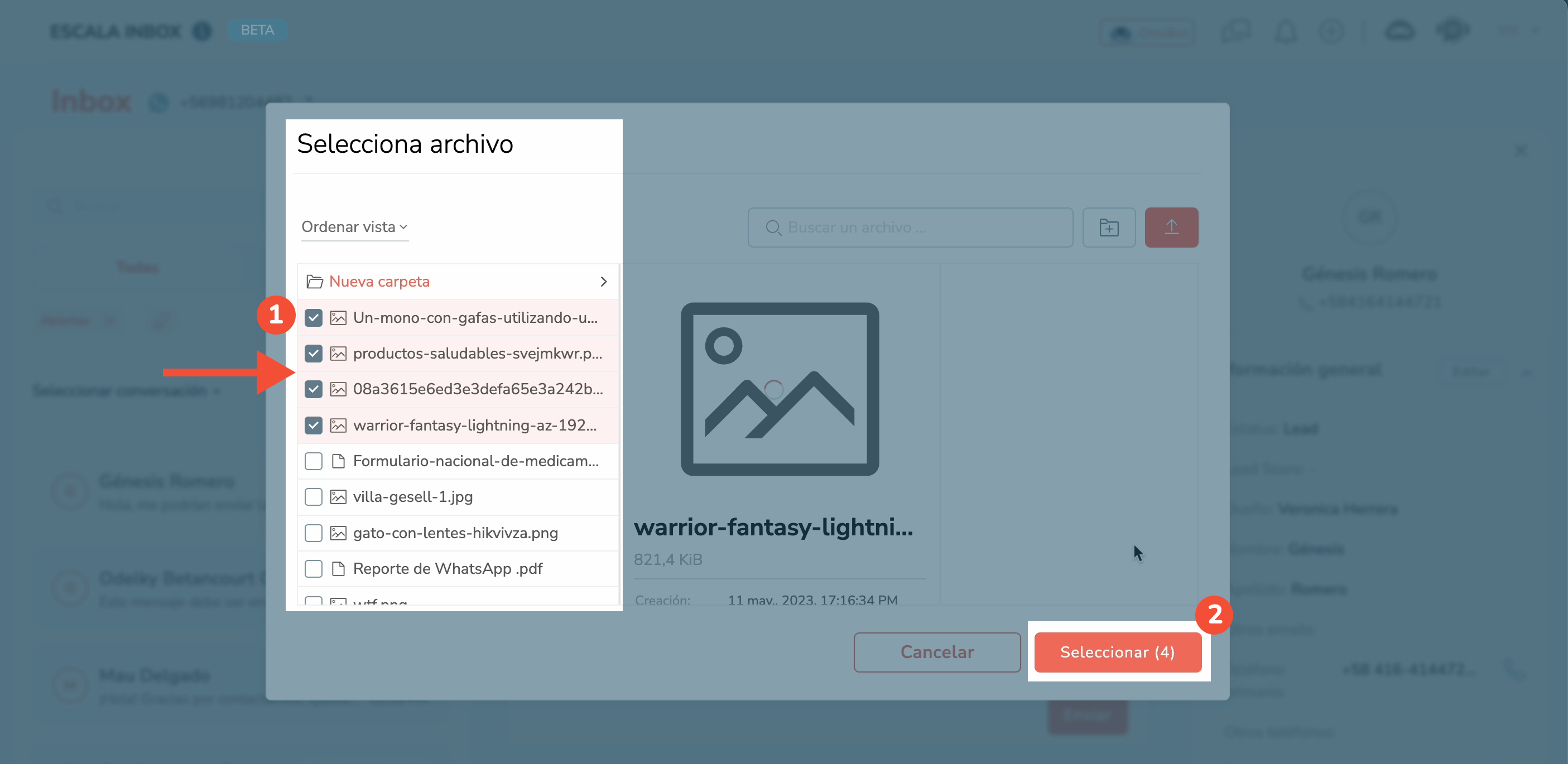Screen dimensions: 1568x764
Task: Check the Reporte de WhatsApp .pdf checkbox
Action: [x=314, y=569]
